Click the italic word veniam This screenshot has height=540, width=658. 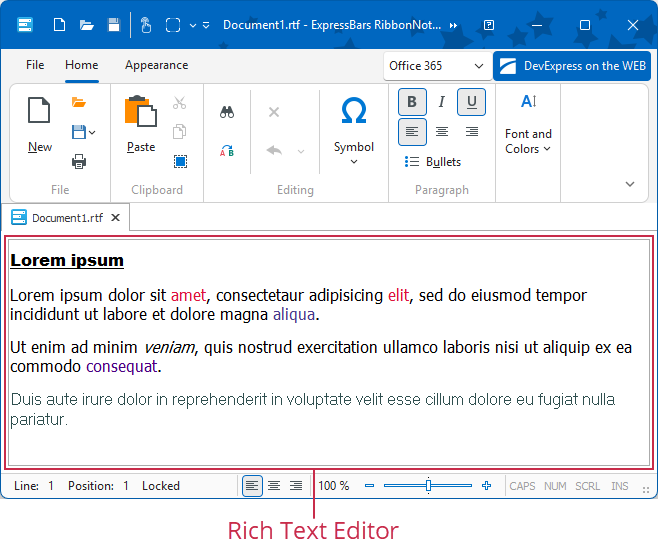[169, 348]
